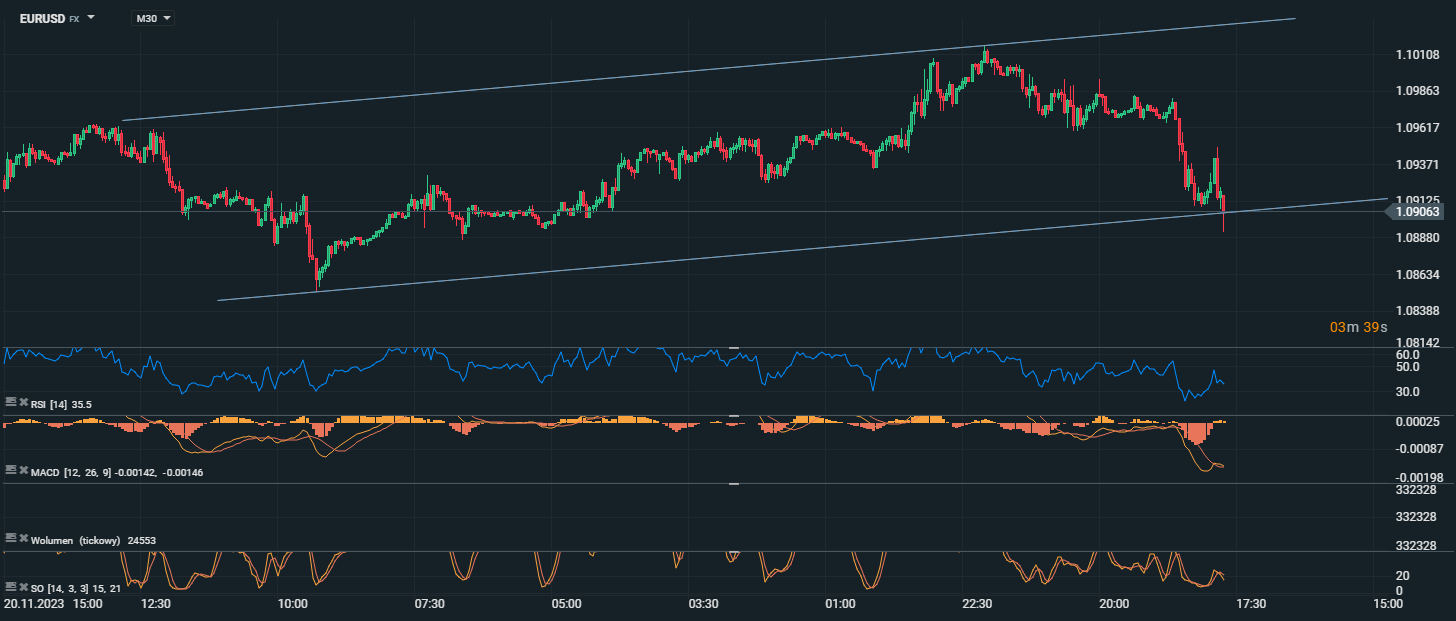
Task: Open settings icon for the RSI indicator
Action: pos(11,402)
